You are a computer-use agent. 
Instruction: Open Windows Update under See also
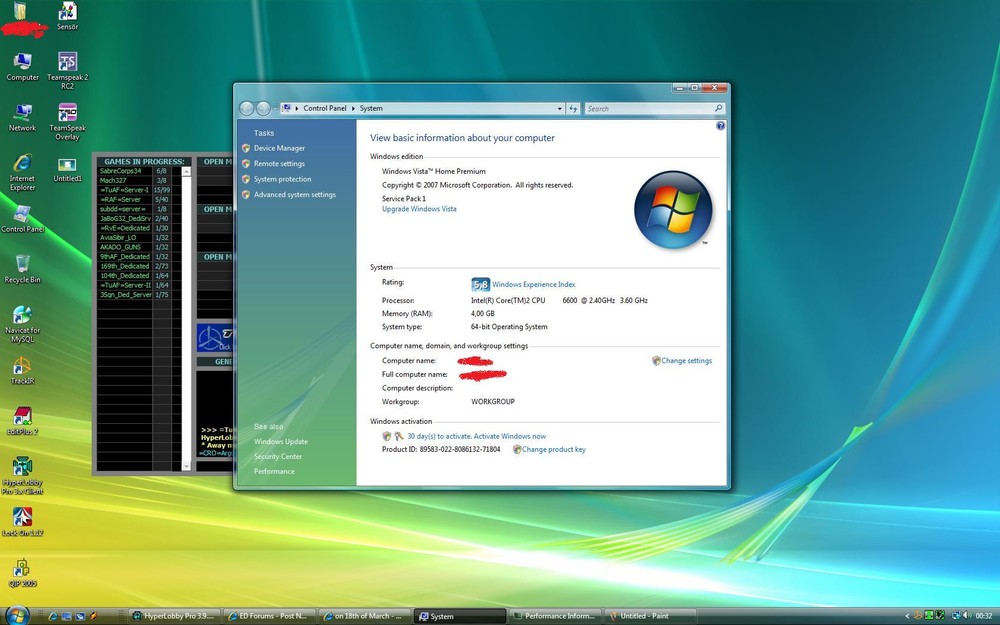[281, 441]
